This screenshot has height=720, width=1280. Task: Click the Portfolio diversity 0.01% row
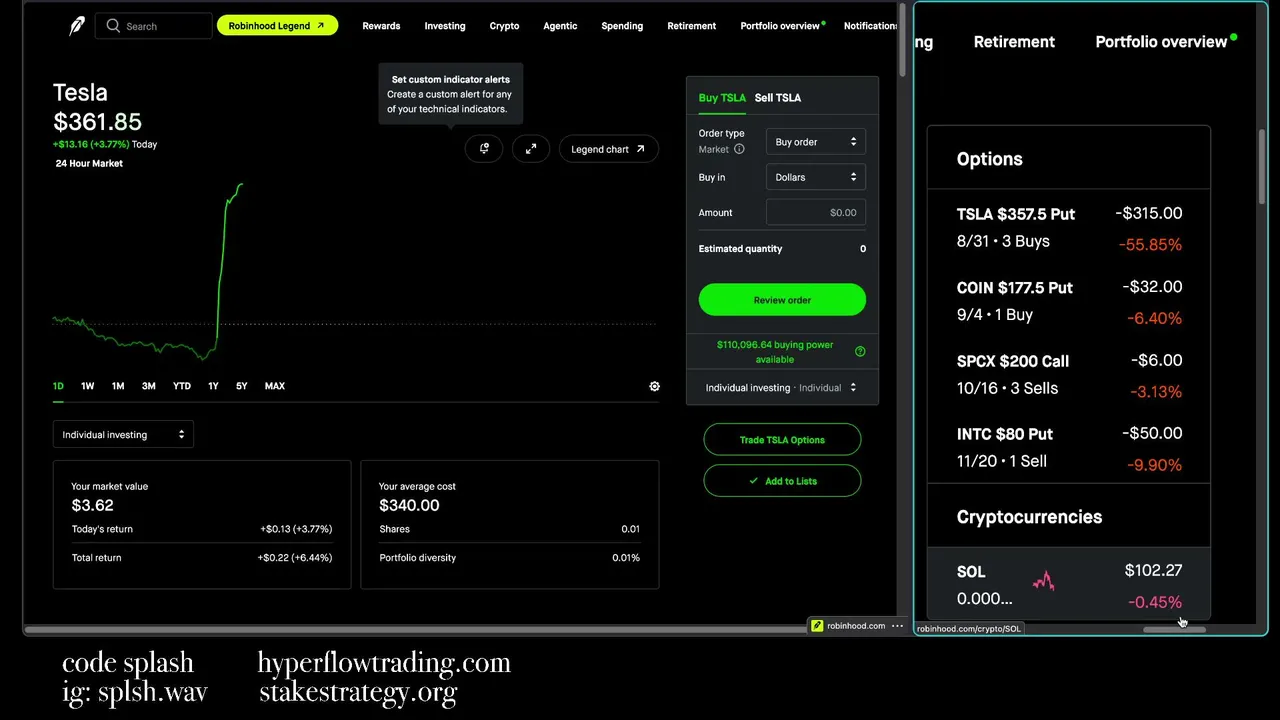[509, 557]
